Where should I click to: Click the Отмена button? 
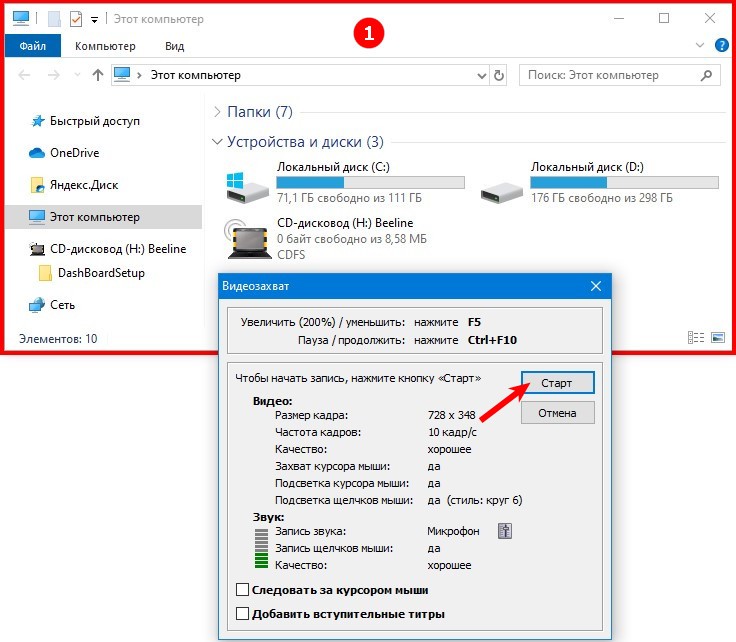[557, 413]
